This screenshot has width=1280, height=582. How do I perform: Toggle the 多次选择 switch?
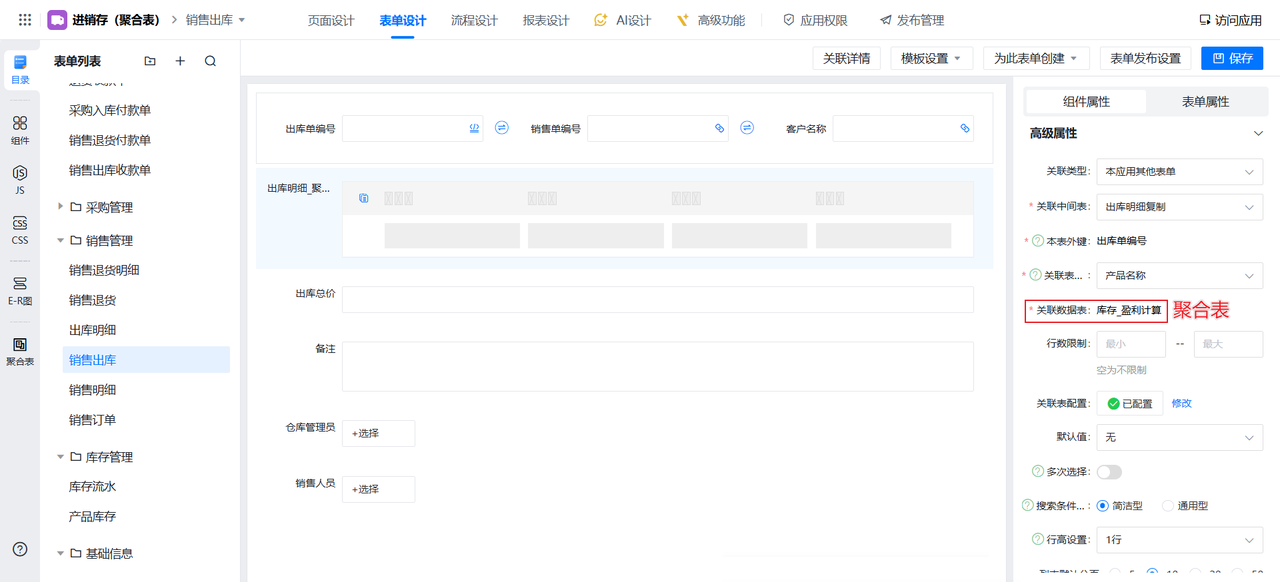[x=1109, y=472]
